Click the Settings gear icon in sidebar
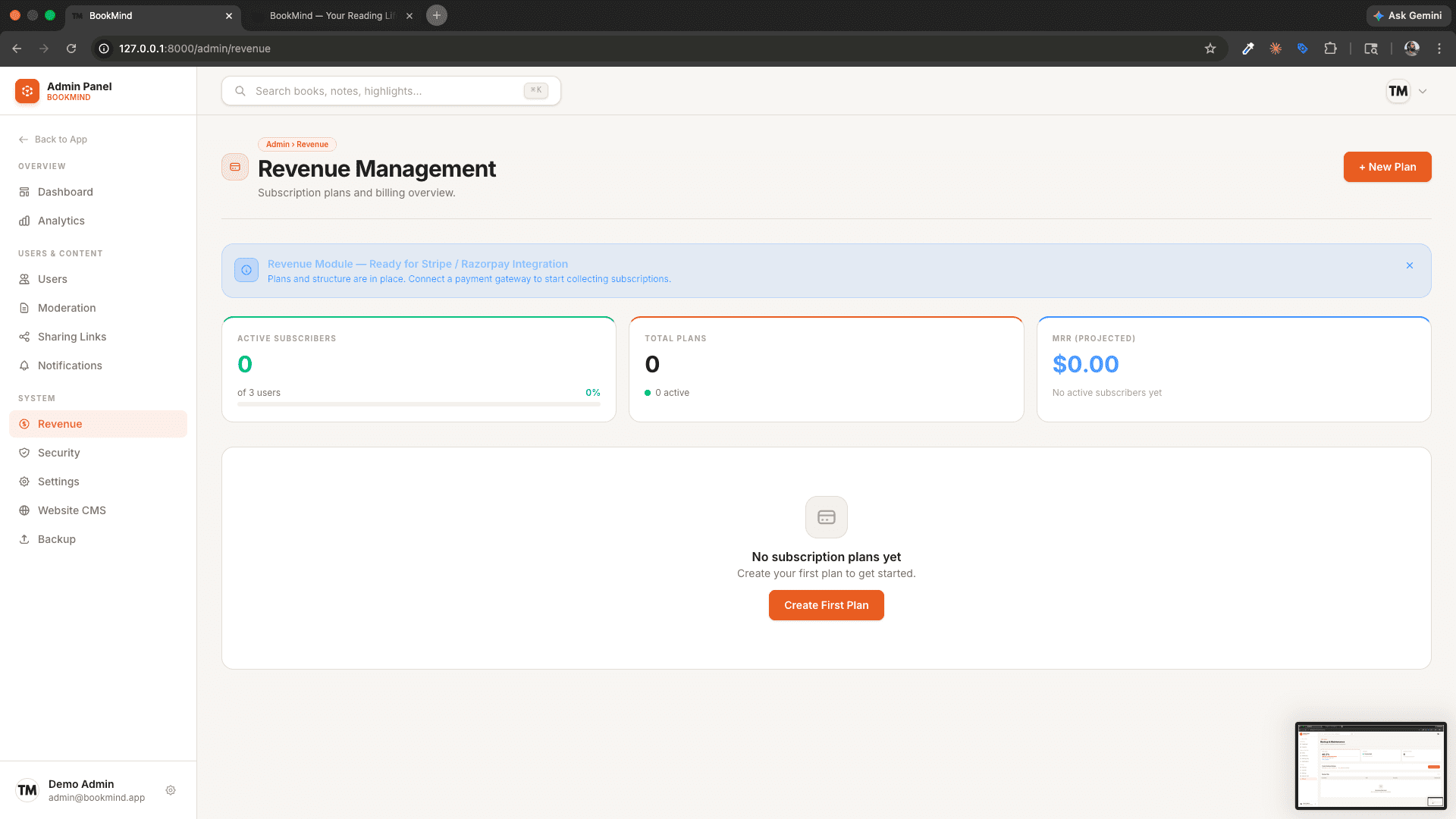Image resolution: width=1456 pixels, height=819 pixels. (x=24, y=482)
